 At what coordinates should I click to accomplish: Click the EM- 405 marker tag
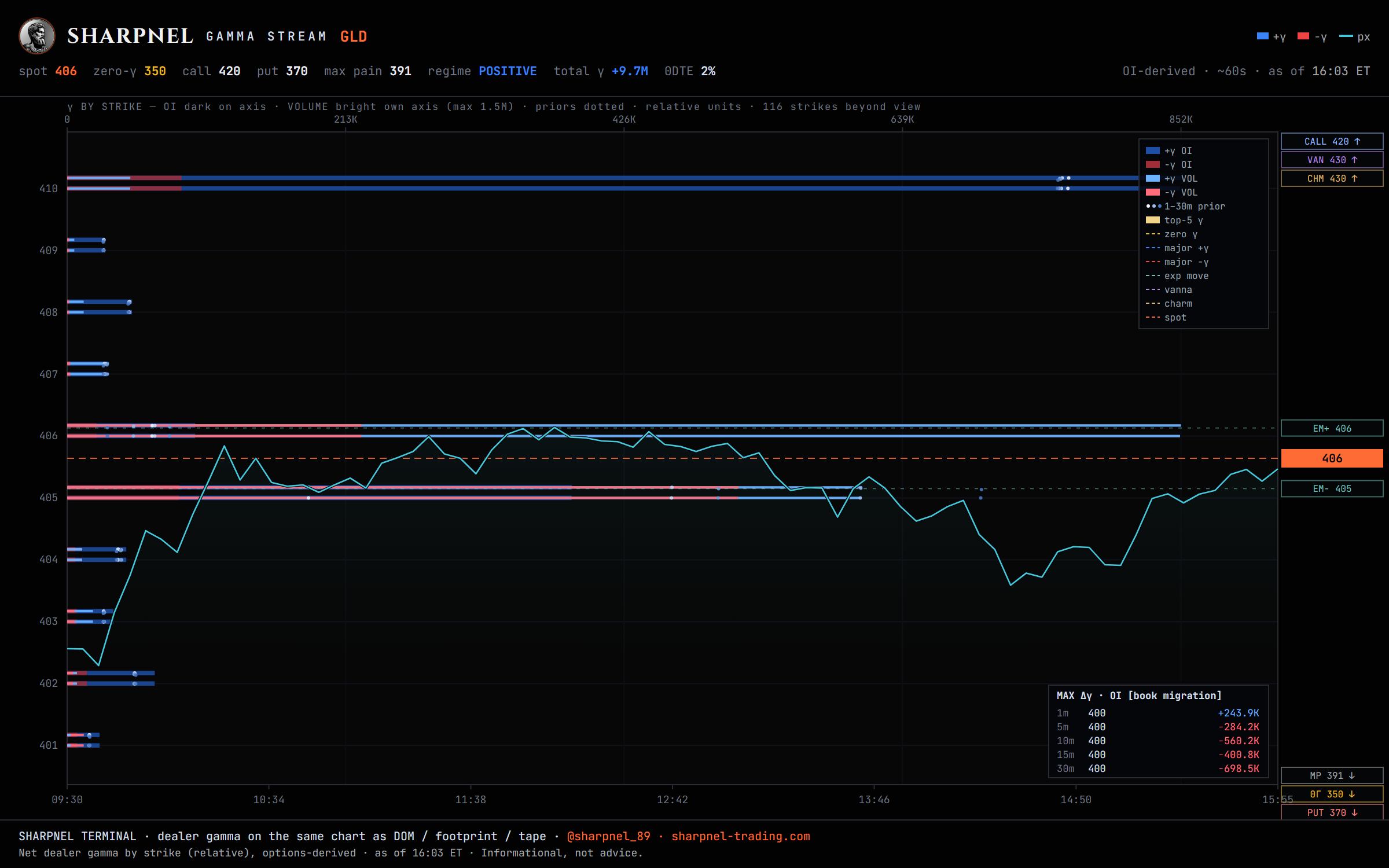[x=1332, y=488]
